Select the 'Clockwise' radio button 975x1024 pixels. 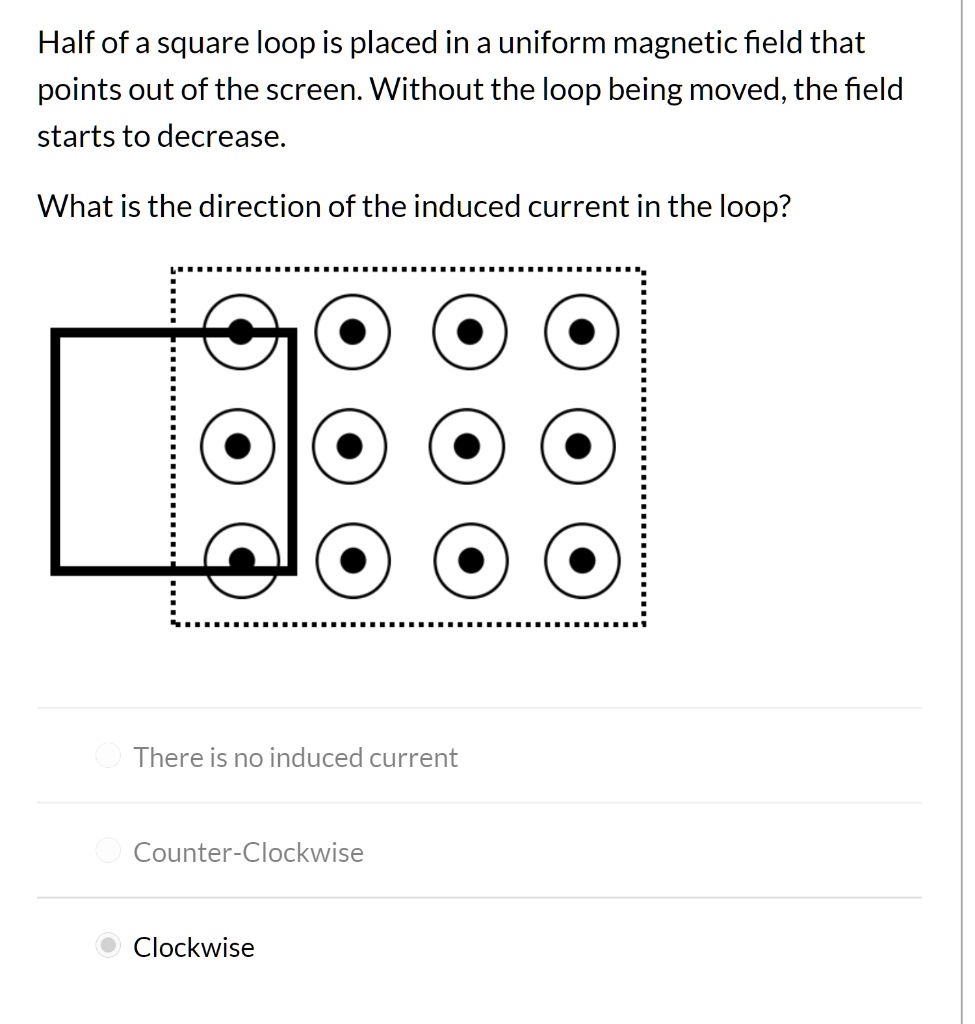click(107, 946)
